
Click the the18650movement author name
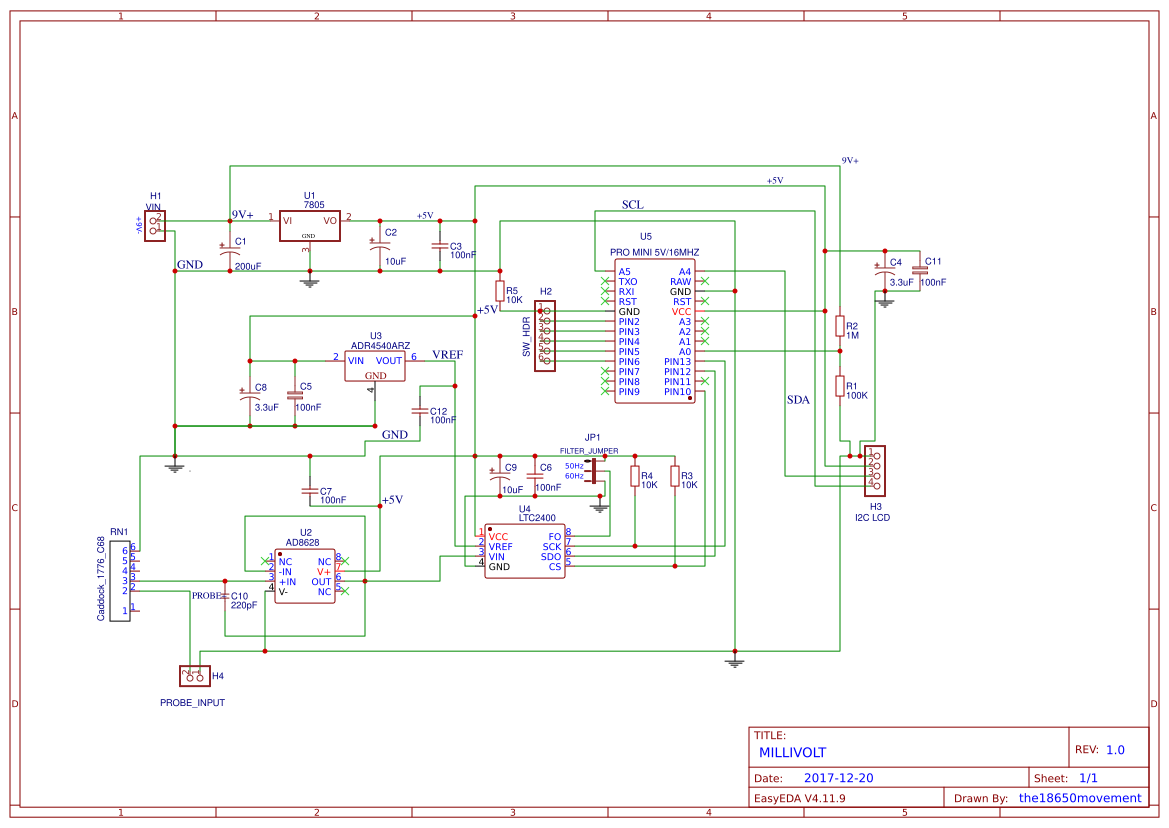click(1080, 798)
